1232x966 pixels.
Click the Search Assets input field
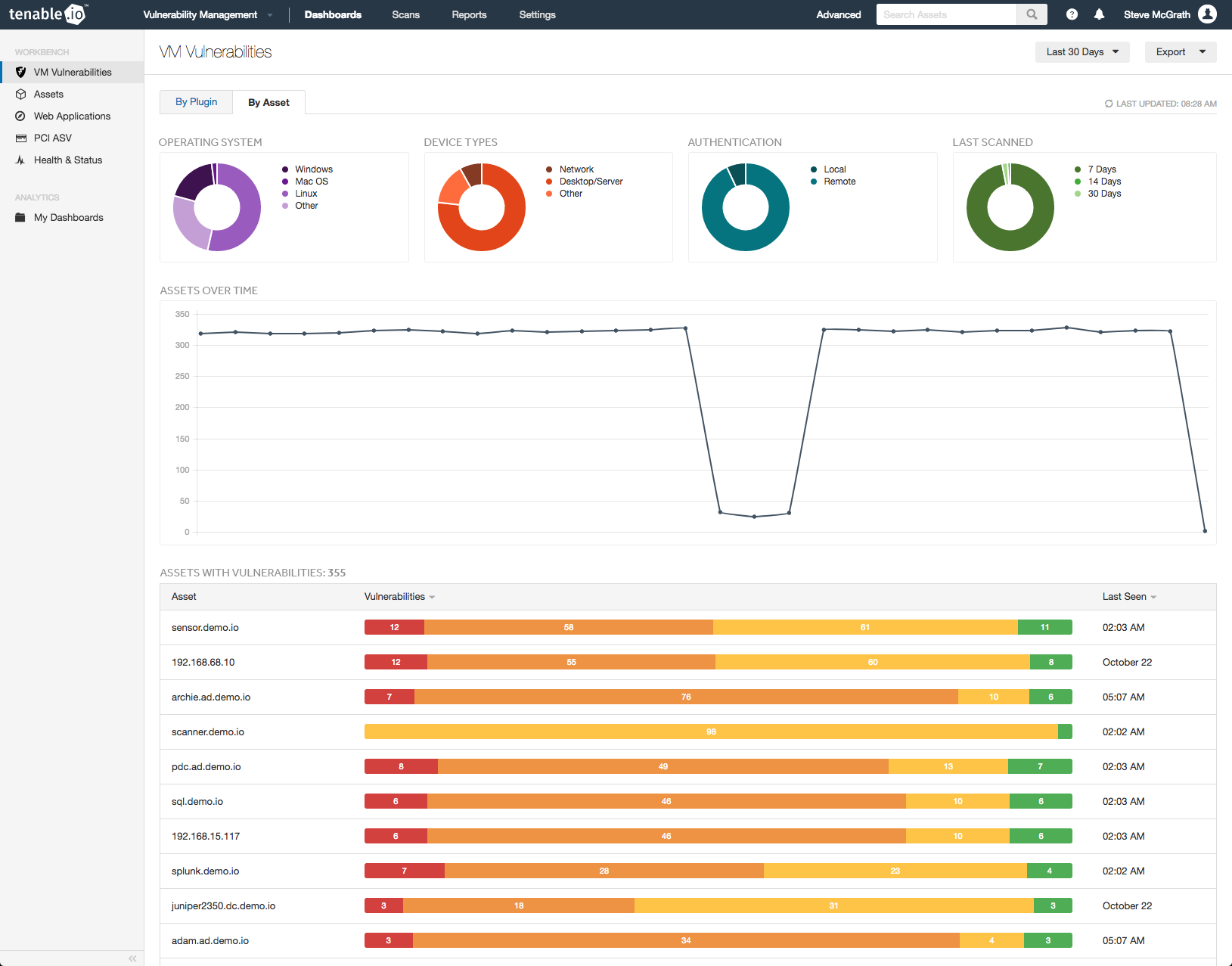[x=946, y=14]
